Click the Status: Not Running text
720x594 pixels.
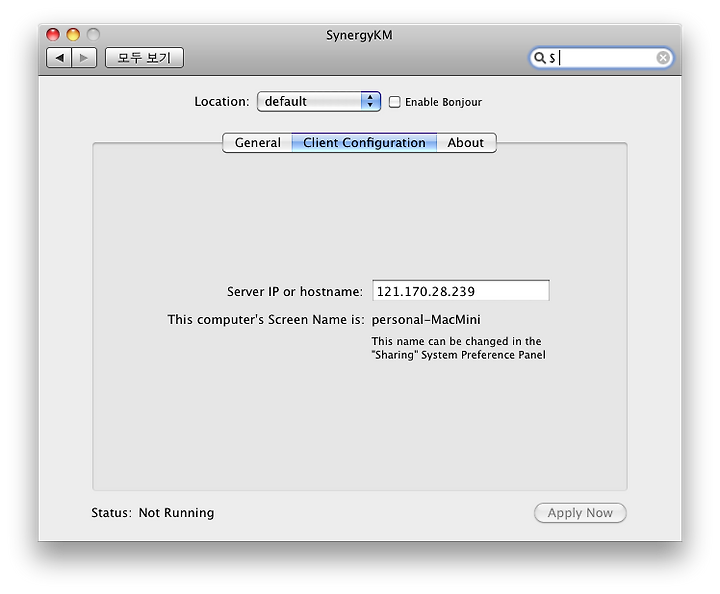[152, 513]
